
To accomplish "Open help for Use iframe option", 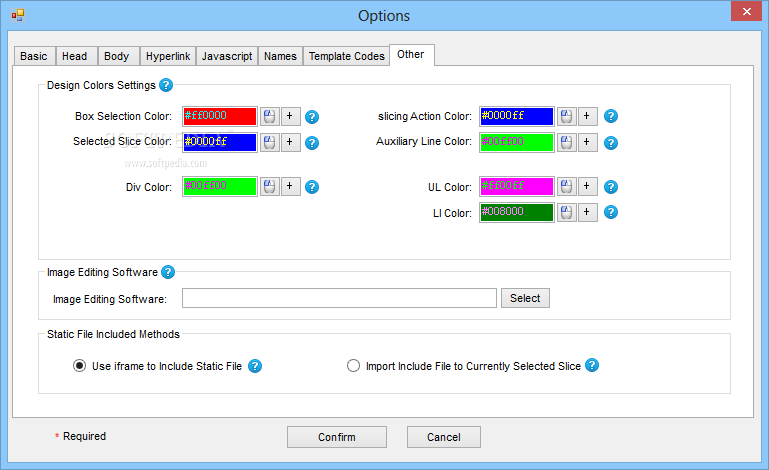I will click(255, 366).
